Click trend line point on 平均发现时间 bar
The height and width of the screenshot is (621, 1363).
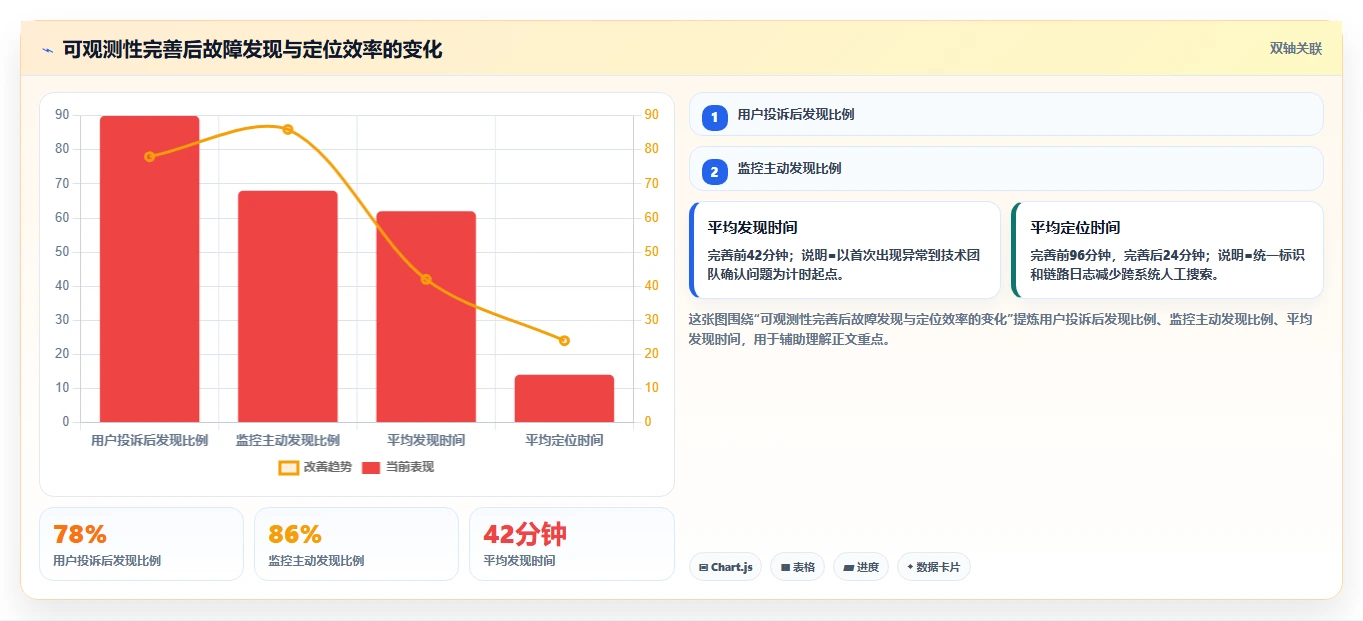[426, 279]
